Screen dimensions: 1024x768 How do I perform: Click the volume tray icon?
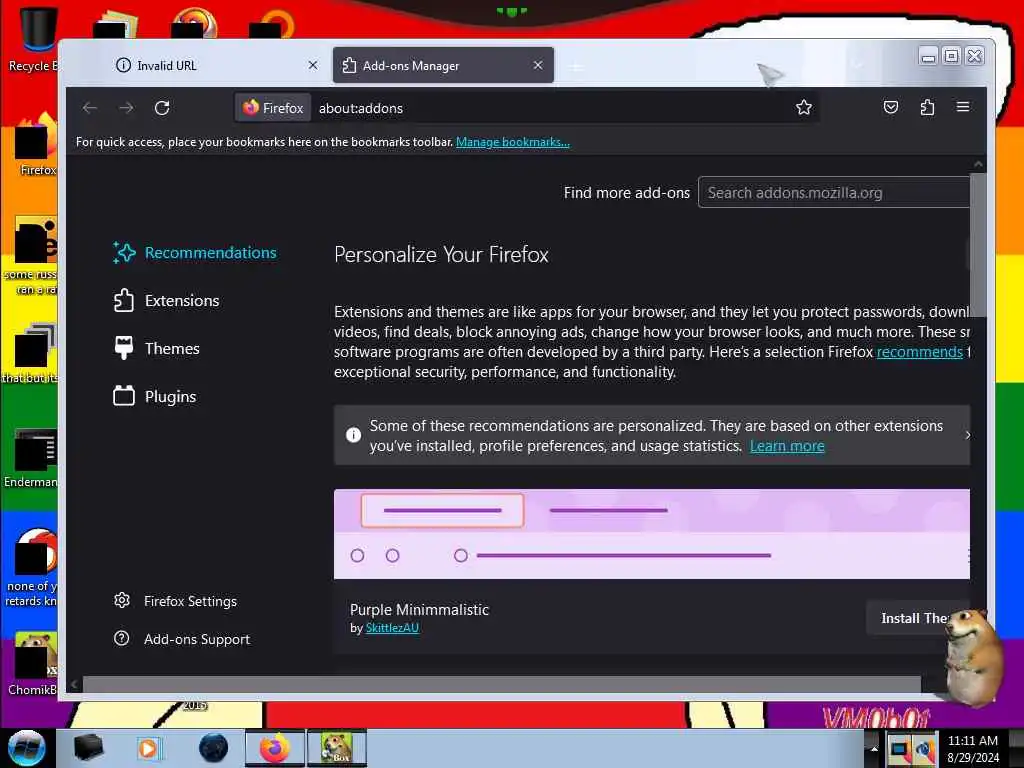(x=924, y=749)
